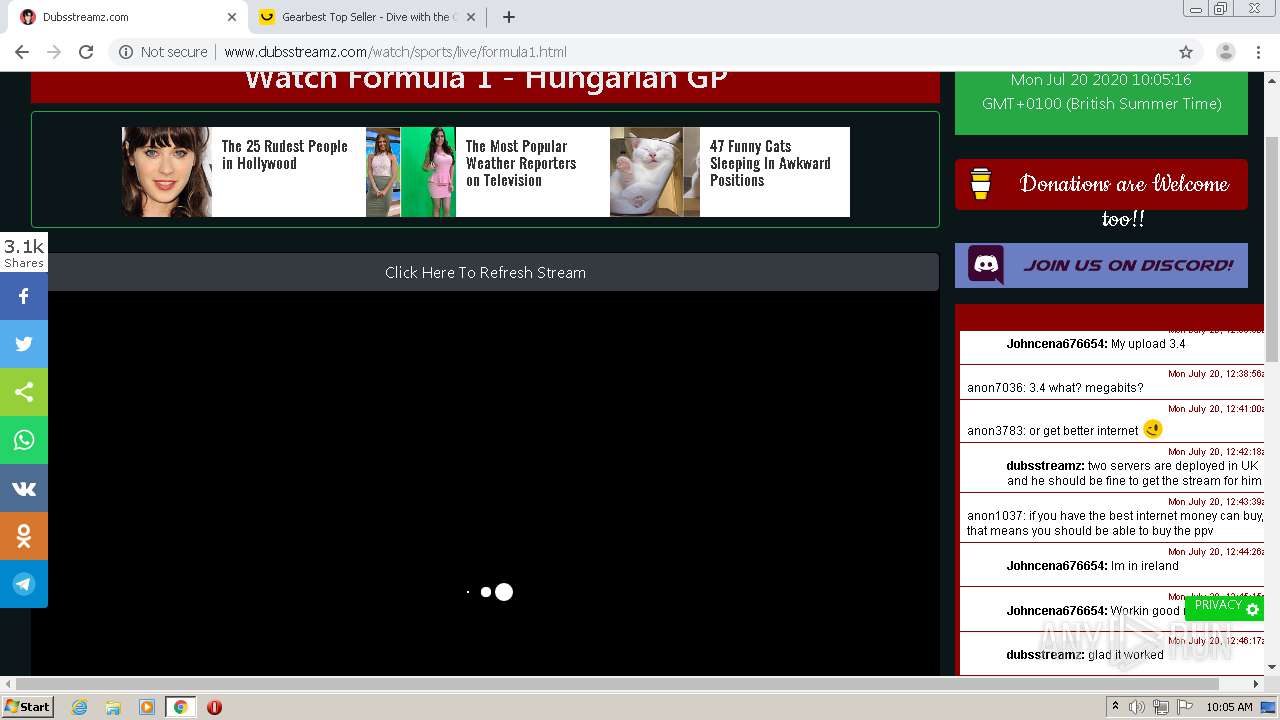Close the Dubsstreamz.com tab
Viewport: 1280px width, 720px height.
(232, 17)
